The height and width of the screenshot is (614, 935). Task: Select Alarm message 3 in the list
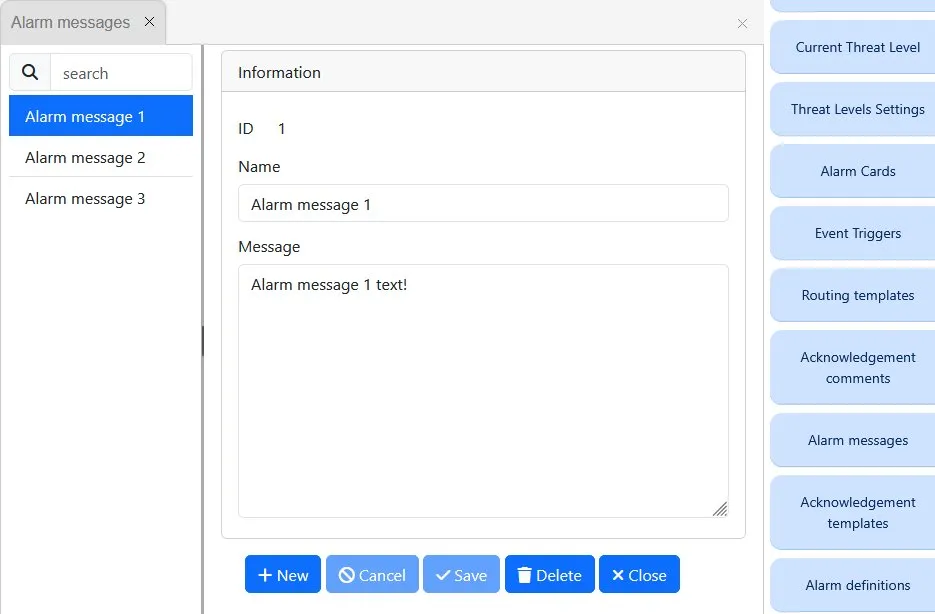(x=85, y=198)
